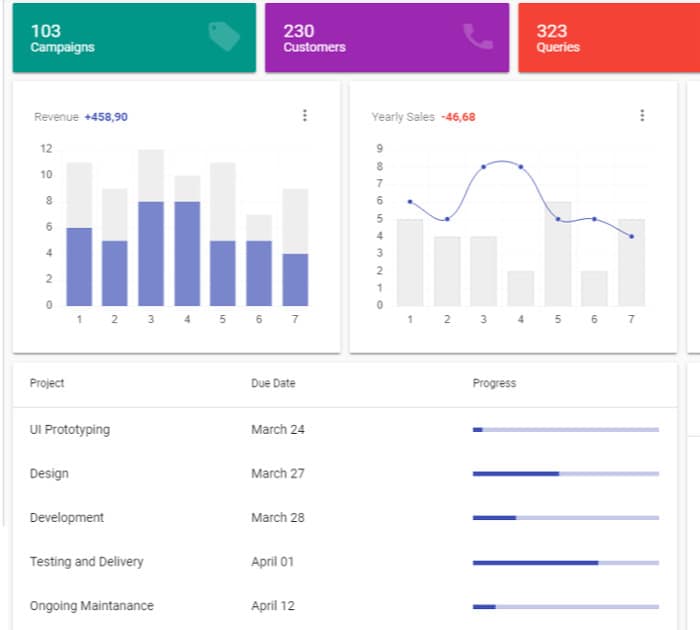700x630 pixels.
Task: Open the Yearly Sales three-dot menu
Action: click(x=642, y=116)
